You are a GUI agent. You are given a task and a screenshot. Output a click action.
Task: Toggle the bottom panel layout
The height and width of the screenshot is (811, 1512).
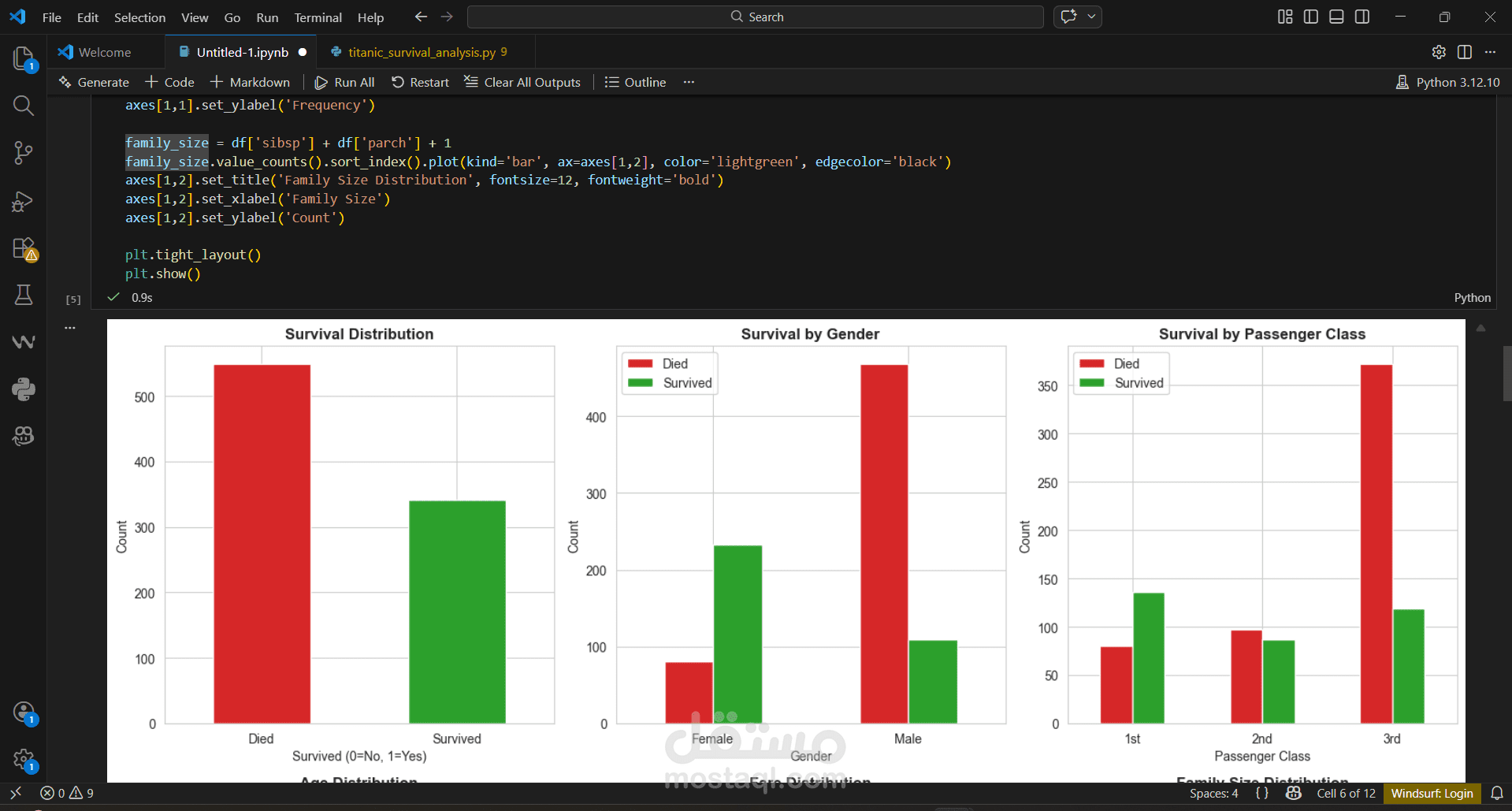pyautogui.click(x=1336, y=17)
